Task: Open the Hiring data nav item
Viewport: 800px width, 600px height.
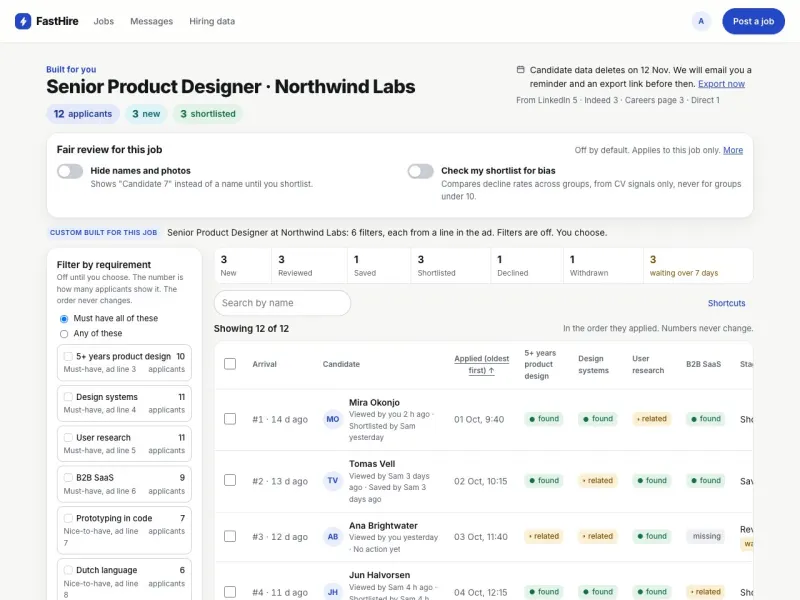Action: pyautogui.click(x=212, y=21)
